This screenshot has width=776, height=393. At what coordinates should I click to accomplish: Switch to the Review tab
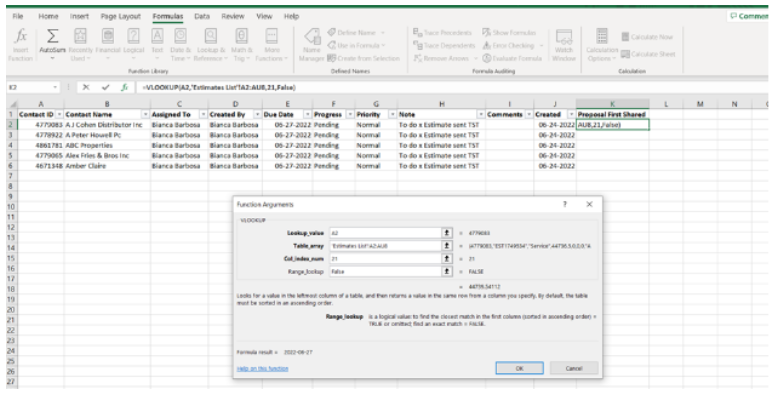233,16
